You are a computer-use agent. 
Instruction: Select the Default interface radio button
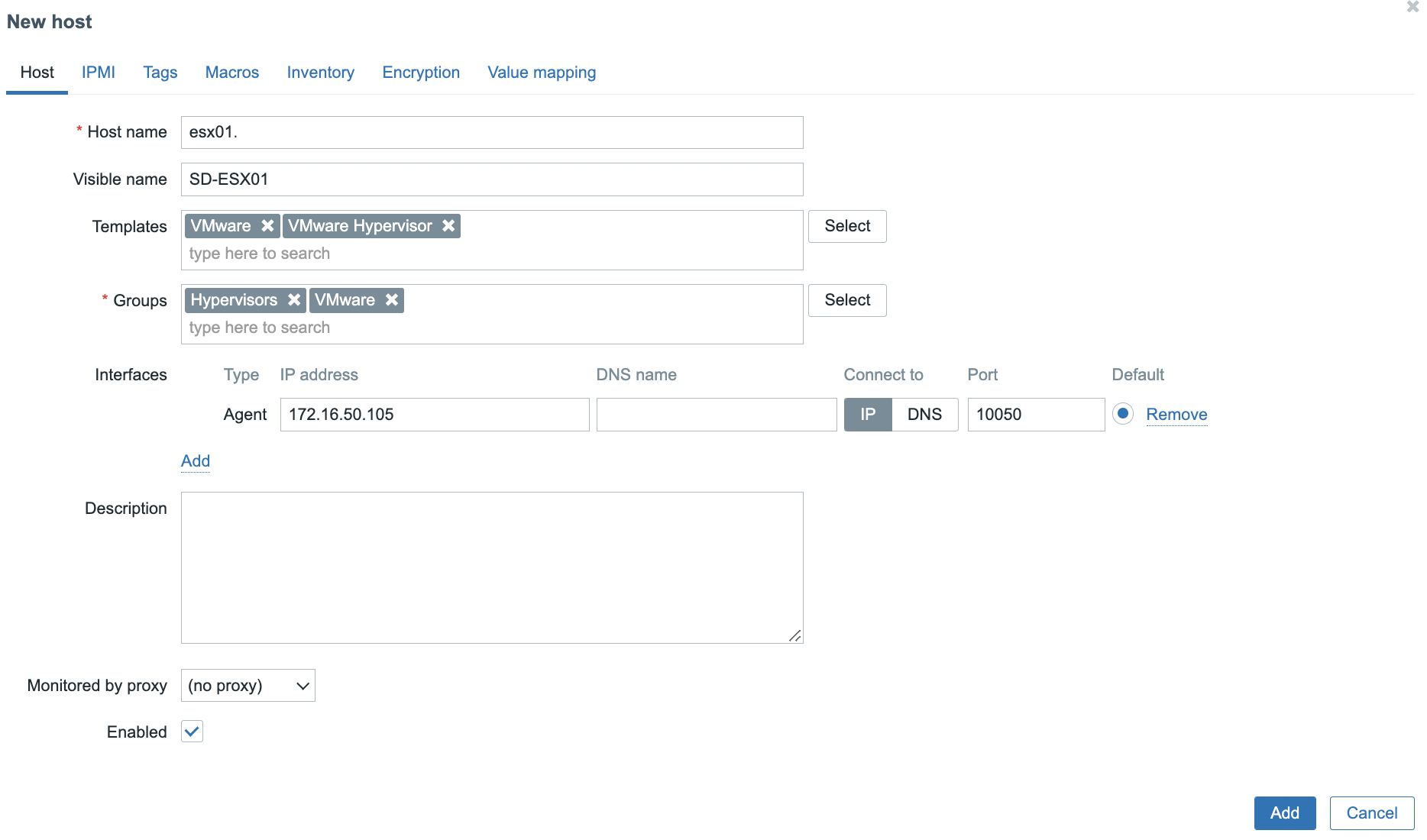1122,414
